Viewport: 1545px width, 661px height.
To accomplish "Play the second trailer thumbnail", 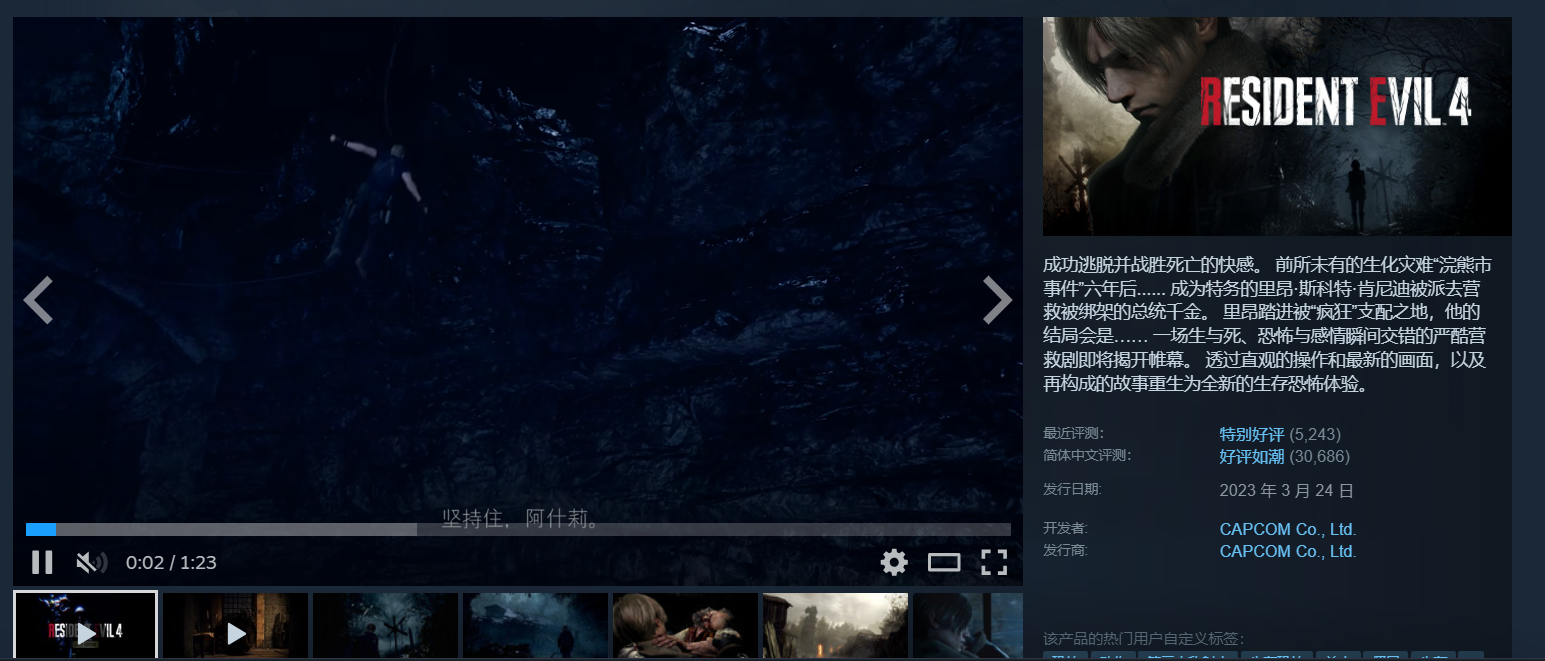I will (235, 626).
